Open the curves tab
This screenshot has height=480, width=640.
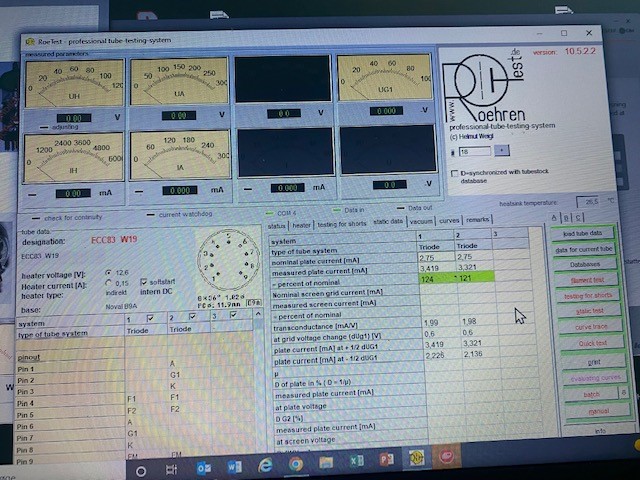coord(449,220)
